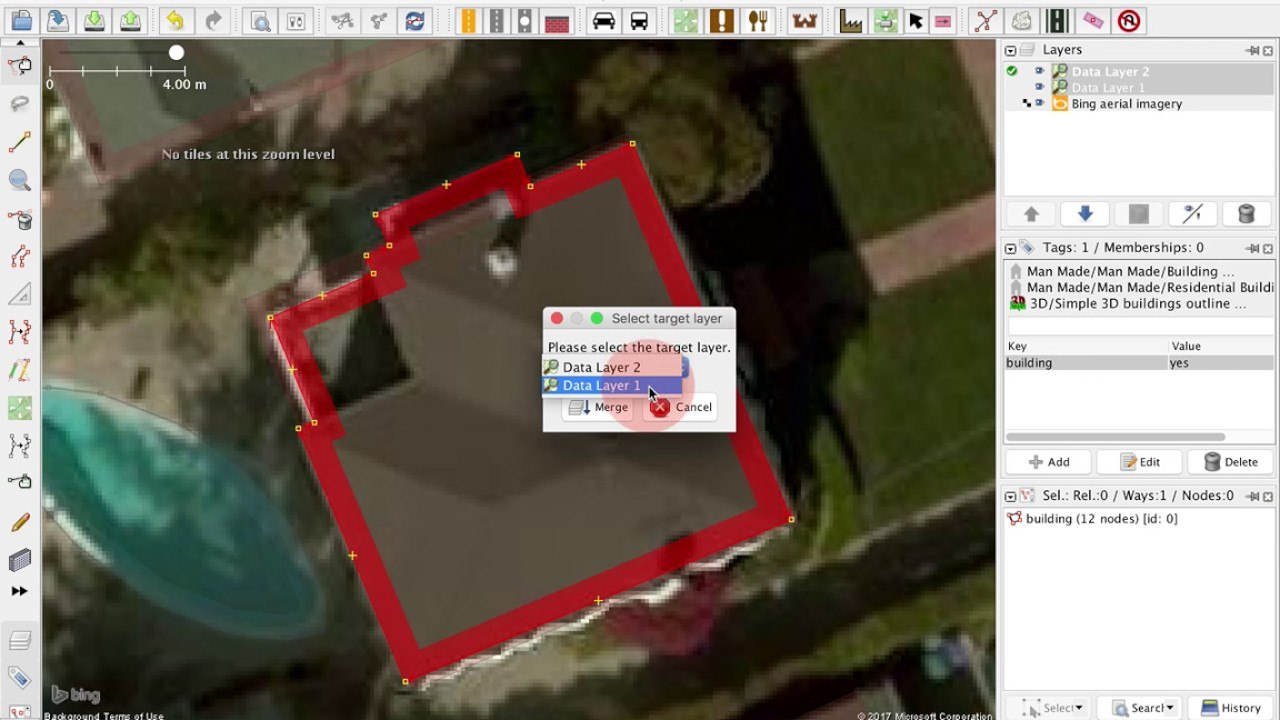Click the pink eraser-shaped toolbar icon
This screenshot has height=720, width=1280.
(x=1093, y=21)
